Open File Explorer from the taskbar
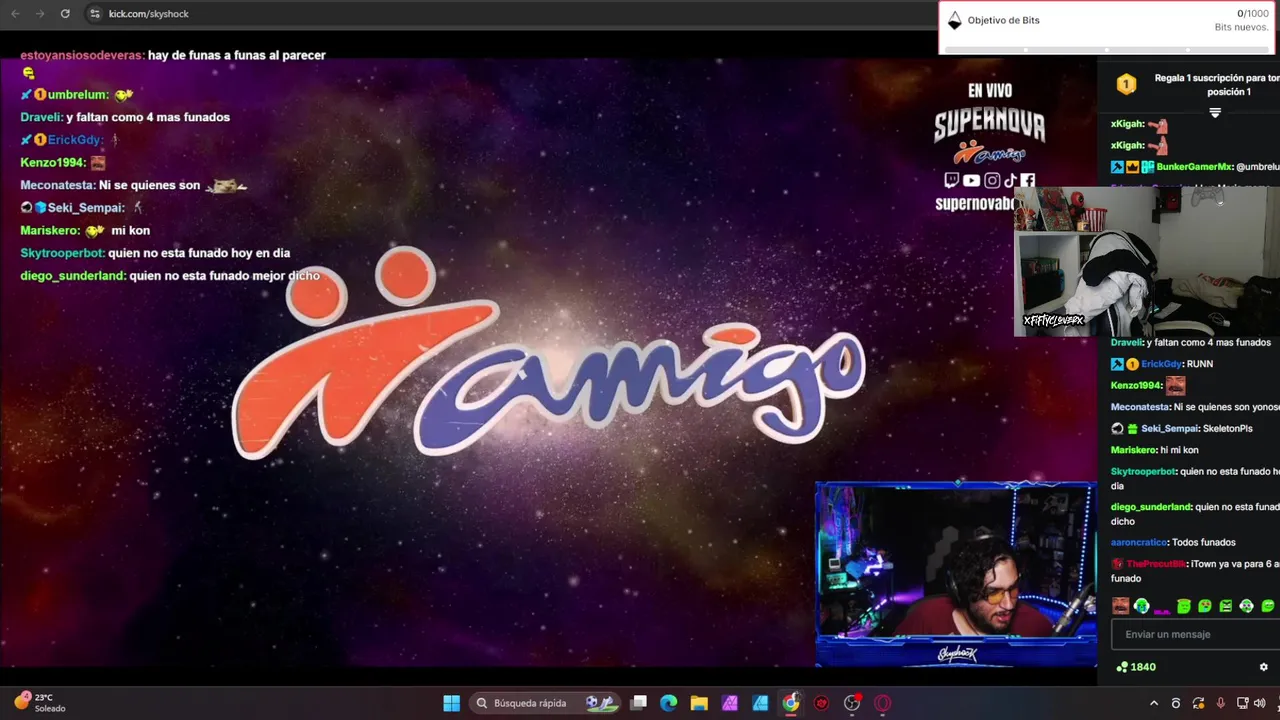Screen dimensions: 1280x720 click(699, 703)
